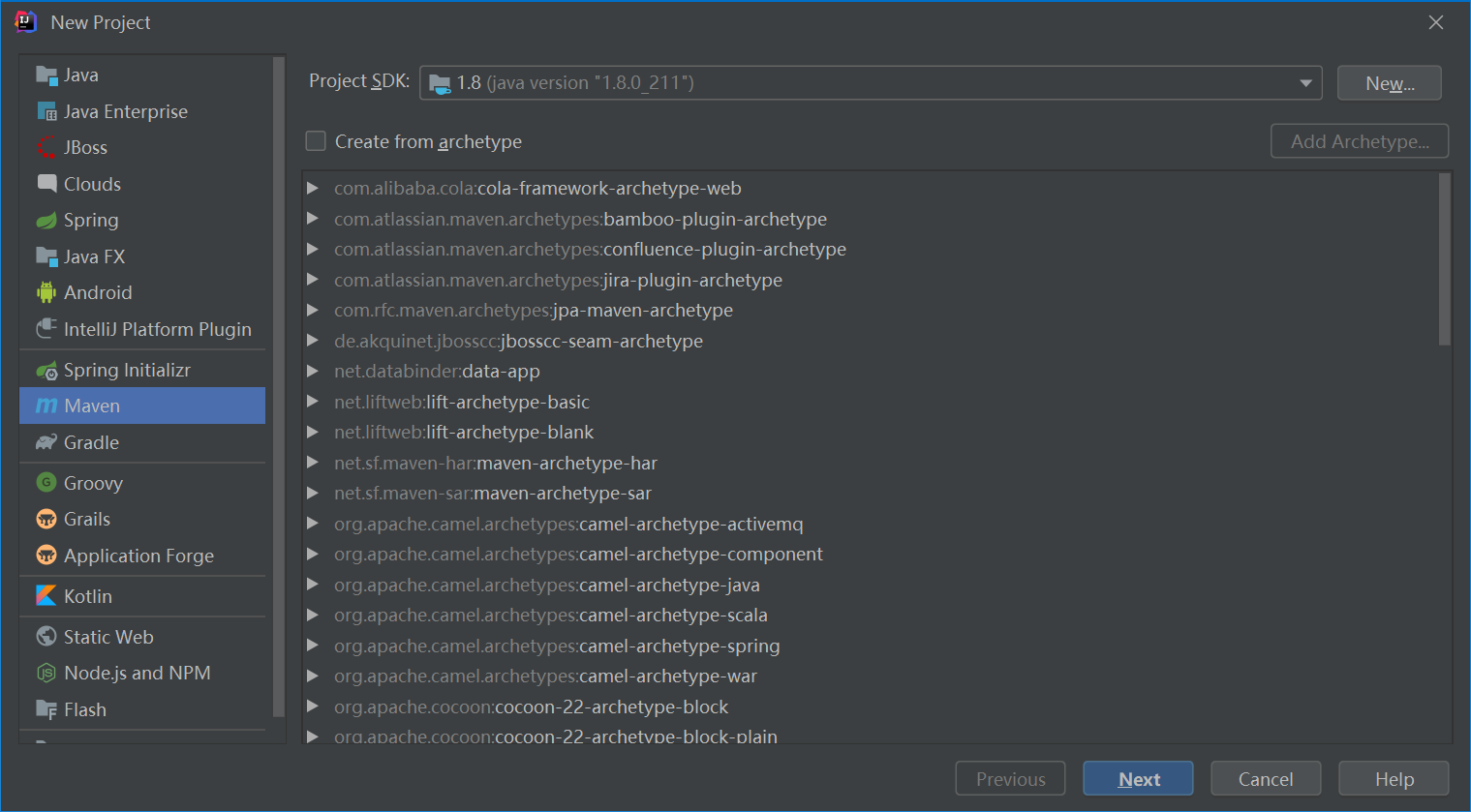Image resolution: width=1471 pixels, height=812 pixels.
Task: Click the Help button
Action: point(1394,779)
